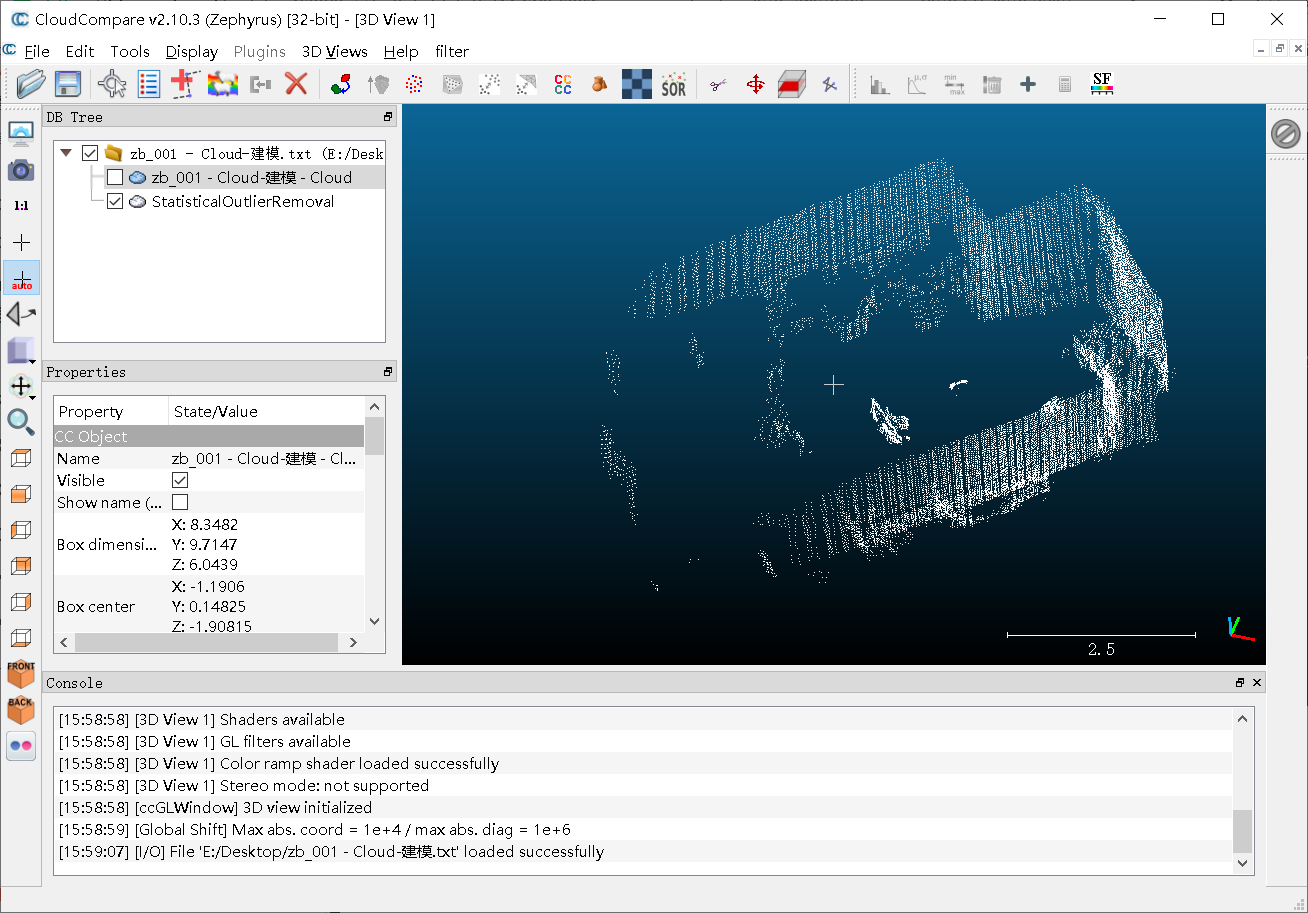Open the filter menu
1308x913 pixels.
[452, 51]
